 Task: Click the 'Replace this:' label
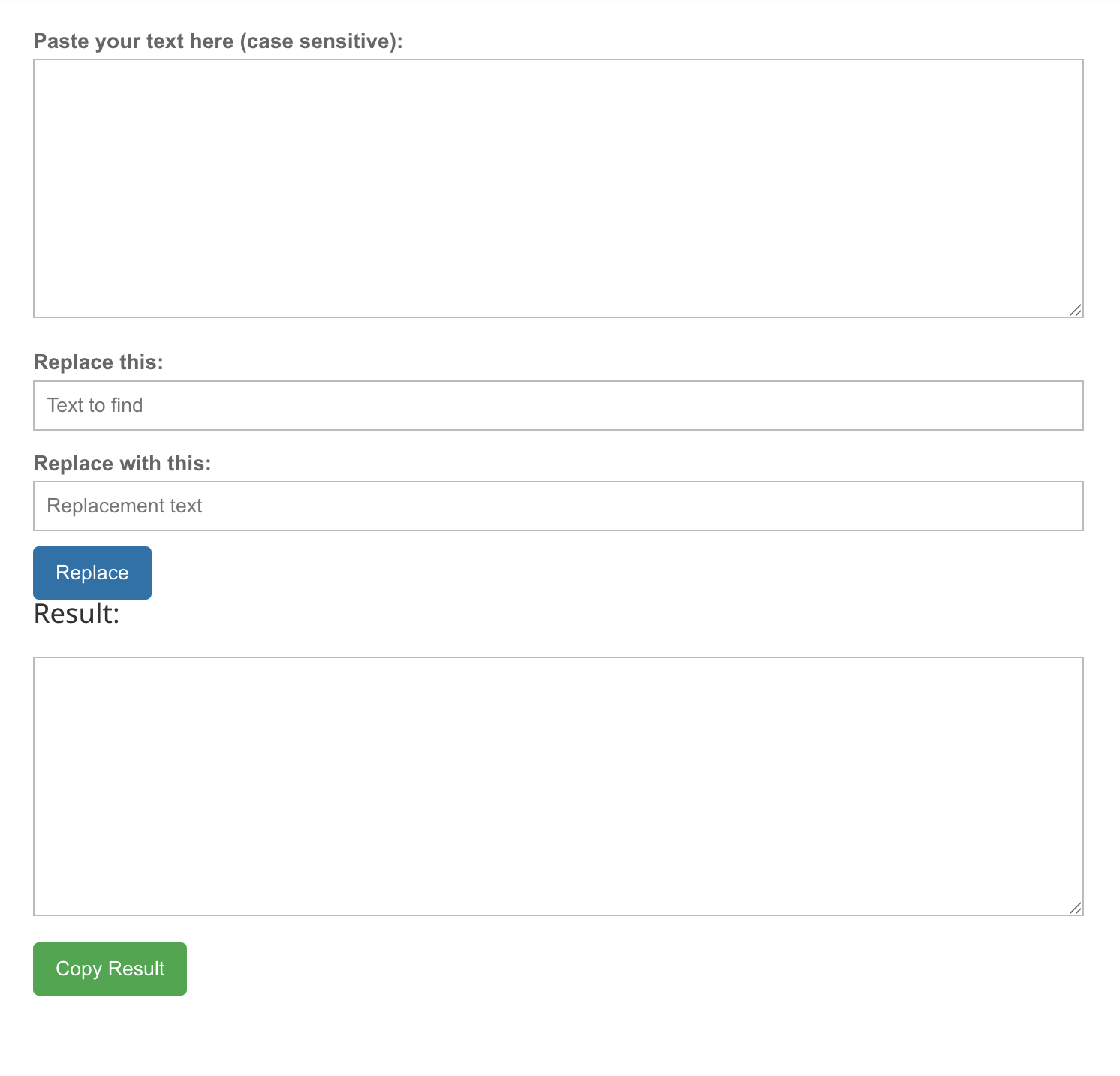[98, 362]
